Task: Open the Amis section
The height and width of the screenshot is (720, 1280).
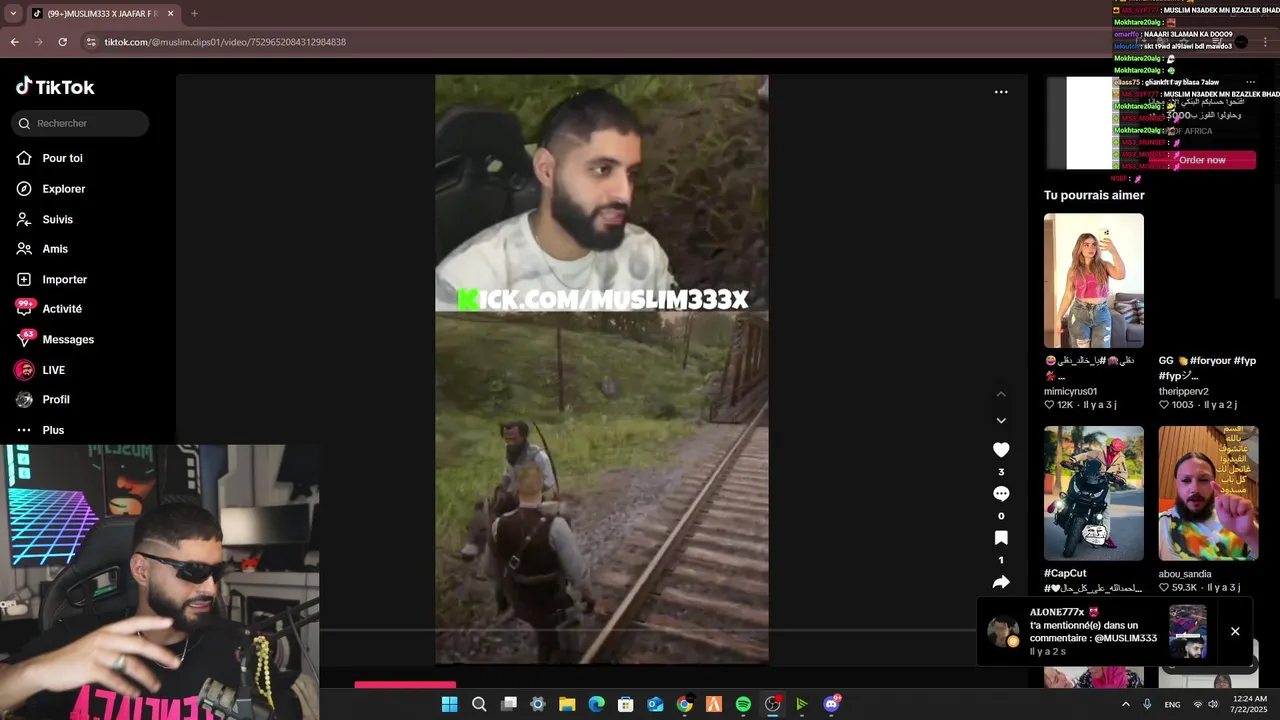Action: click(x=55, y=249)
